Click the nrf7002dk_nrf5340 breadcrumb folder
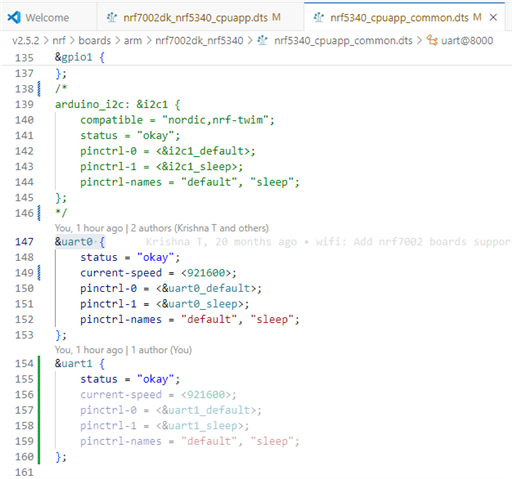Viewport: 512px width, 479px height. coord(199,41)
